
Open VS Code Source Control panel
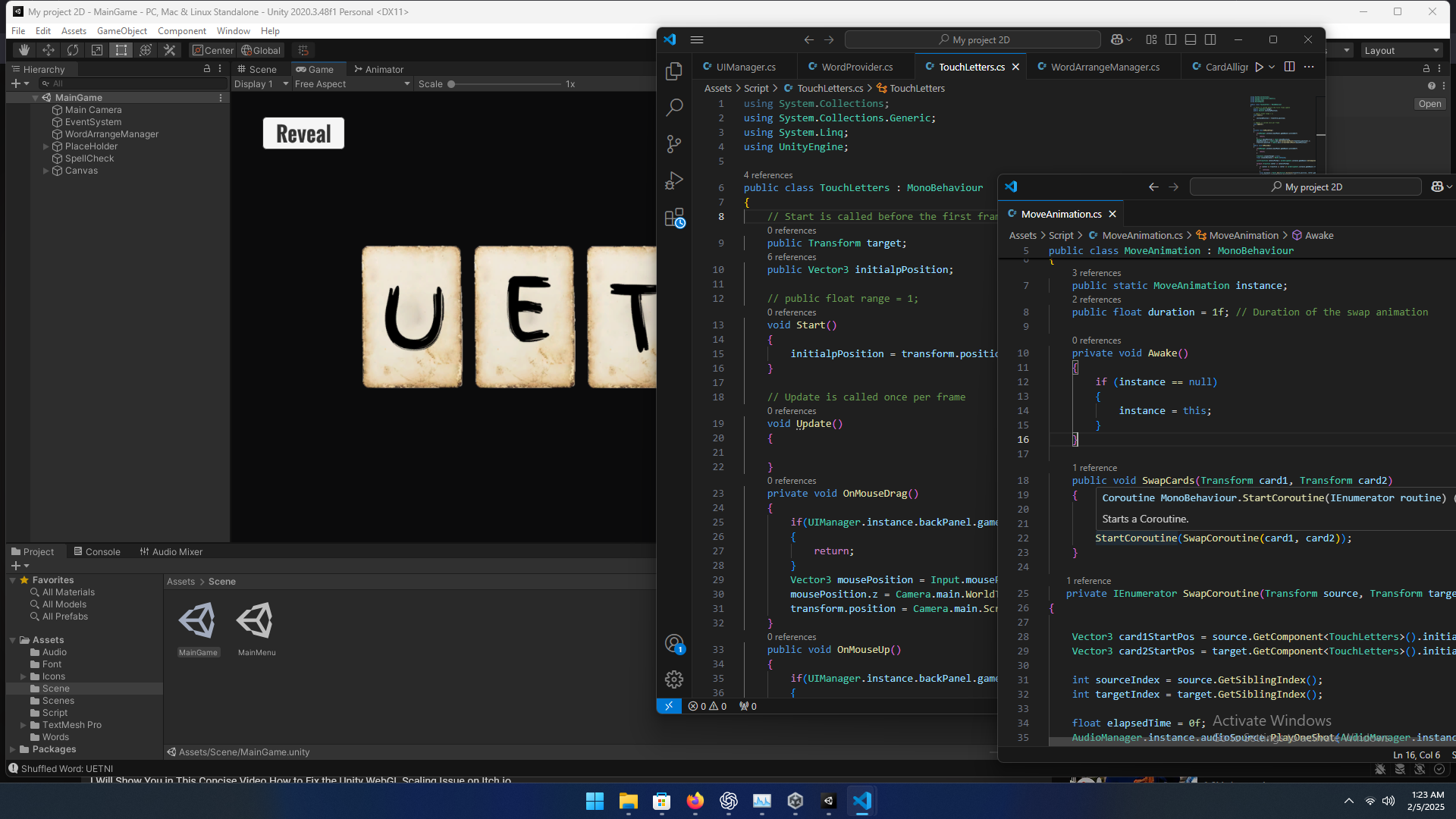coord(673,144)
